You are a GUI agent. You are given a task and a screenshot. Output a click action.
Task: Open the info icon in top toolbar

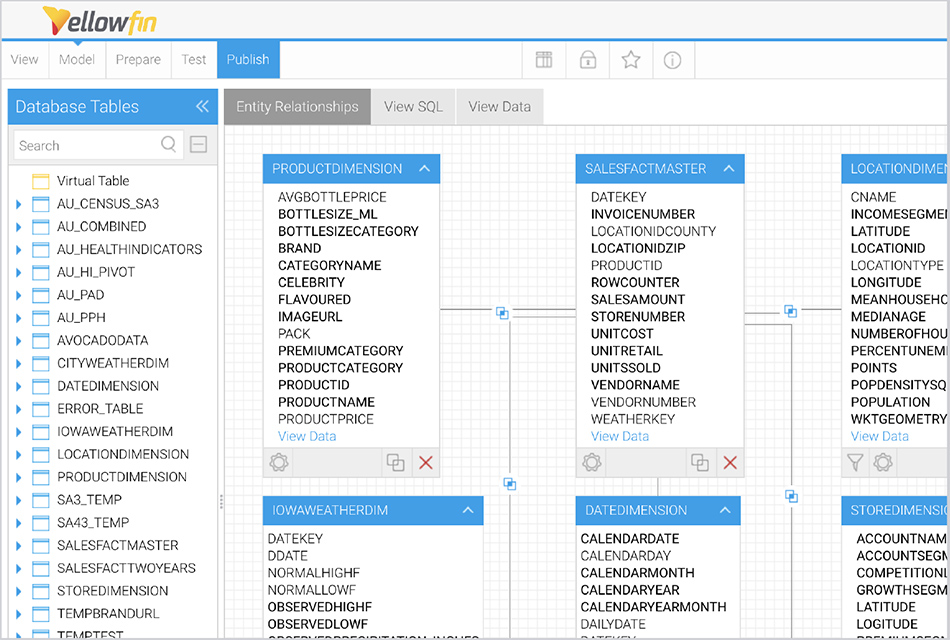coord(673,60)
